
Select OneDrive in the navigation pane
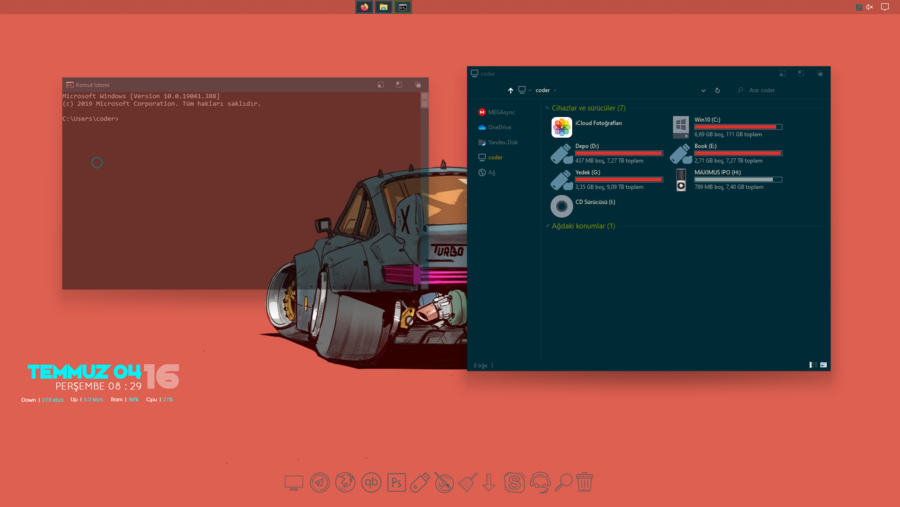point(499,127)
